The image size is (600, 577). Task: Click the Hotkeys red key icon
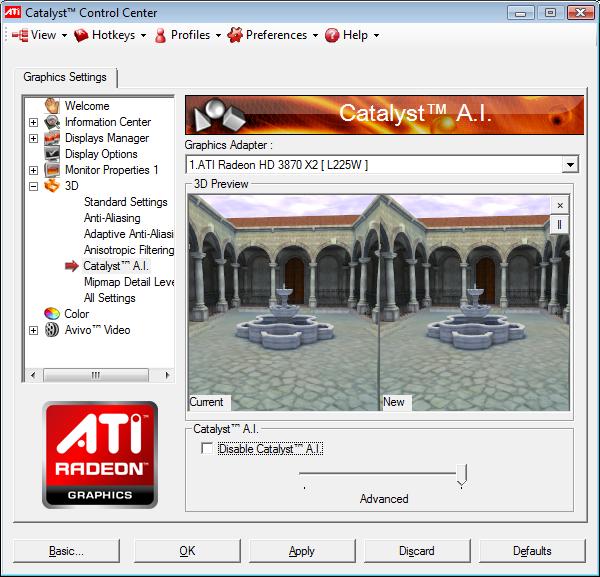pos(81,36)
